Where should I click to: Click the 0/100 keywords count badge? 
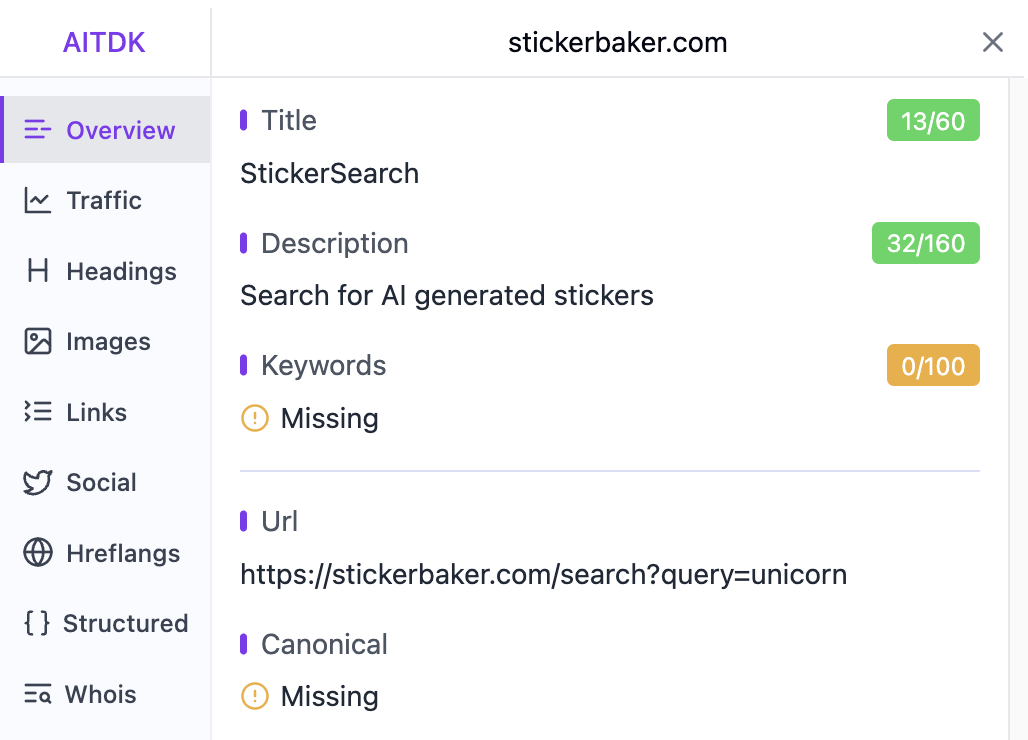932,366
